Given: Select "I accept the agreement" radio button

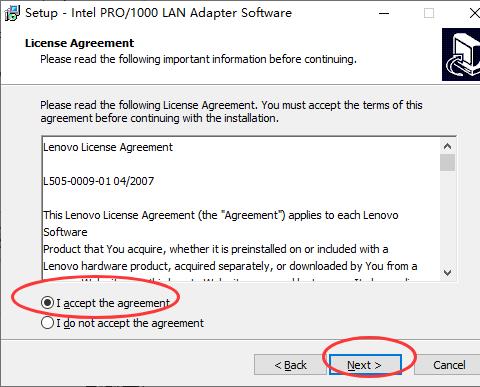Looking at the screenshot, I should click(x=47, y=303).
